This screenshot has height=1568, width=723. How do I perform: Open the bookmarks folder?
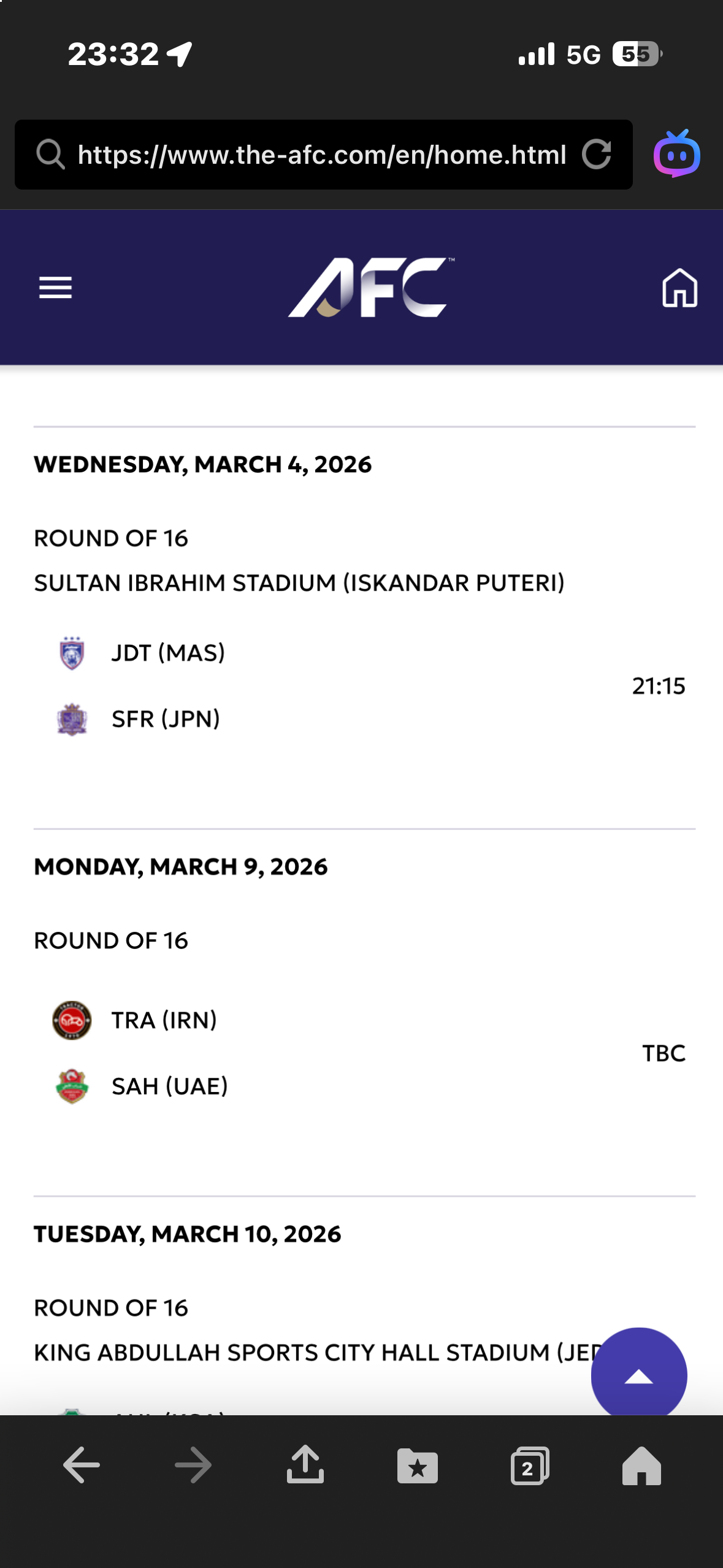tap(418, 1466)
